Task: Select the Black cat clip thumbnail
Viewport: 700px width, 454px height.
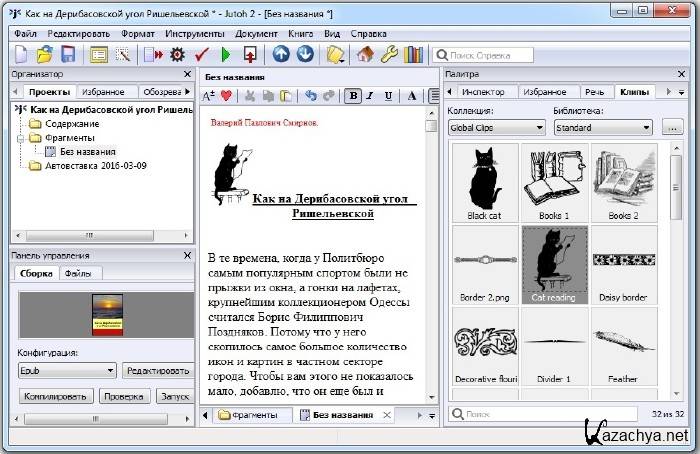Action: (485, 182)
